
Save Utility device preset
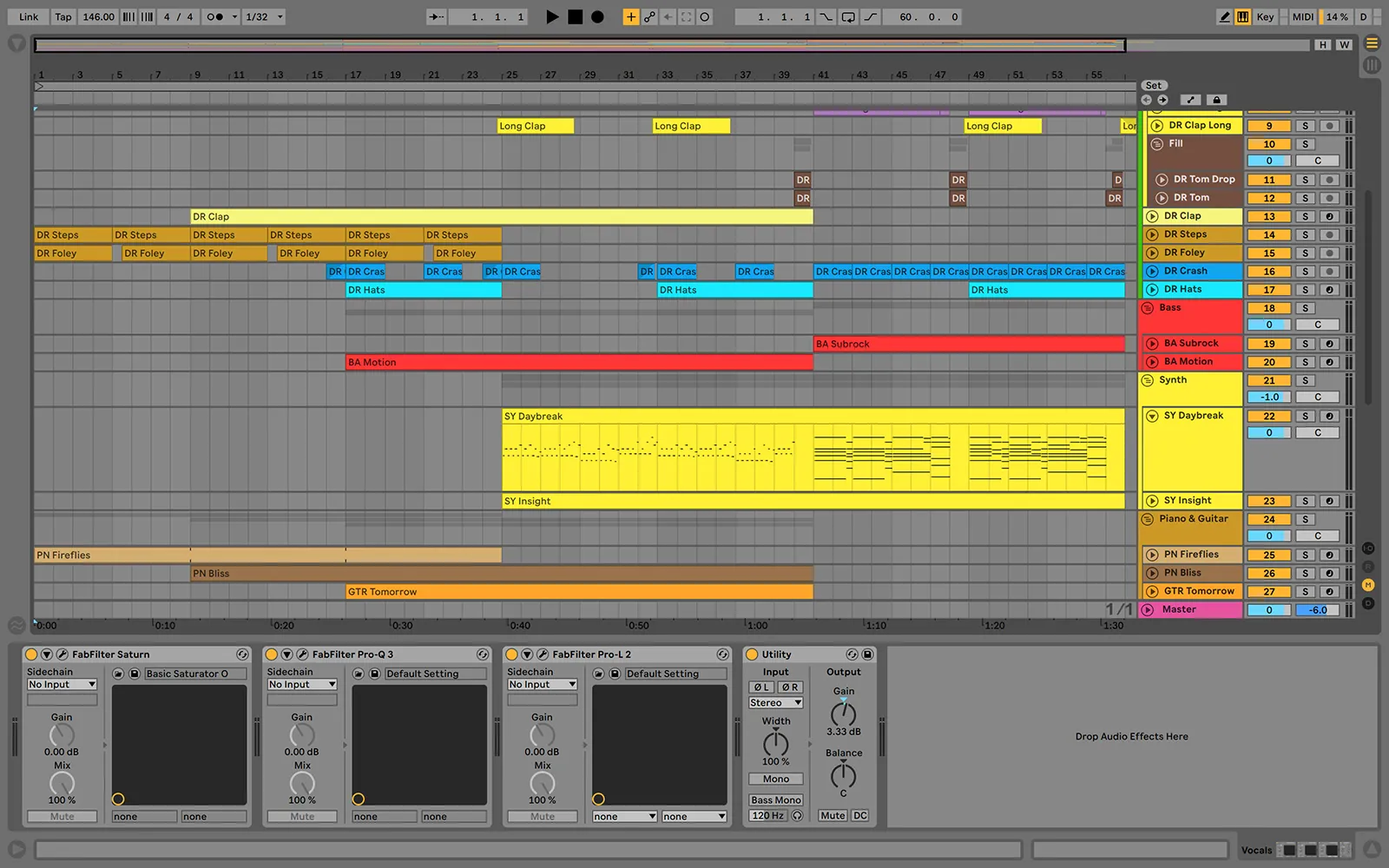pos(867,654)
